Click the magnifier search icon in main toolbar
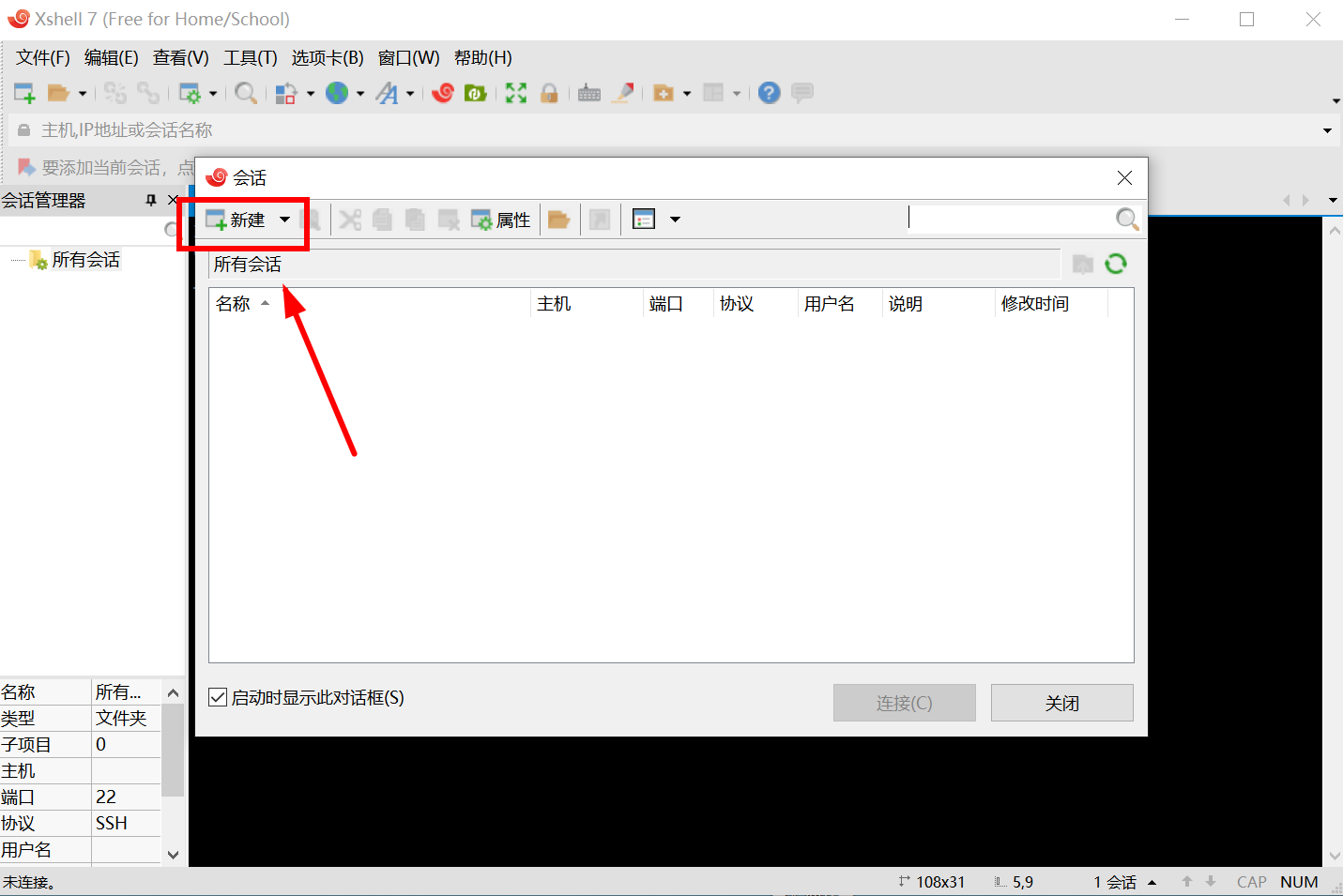 (x=246, y=93)
